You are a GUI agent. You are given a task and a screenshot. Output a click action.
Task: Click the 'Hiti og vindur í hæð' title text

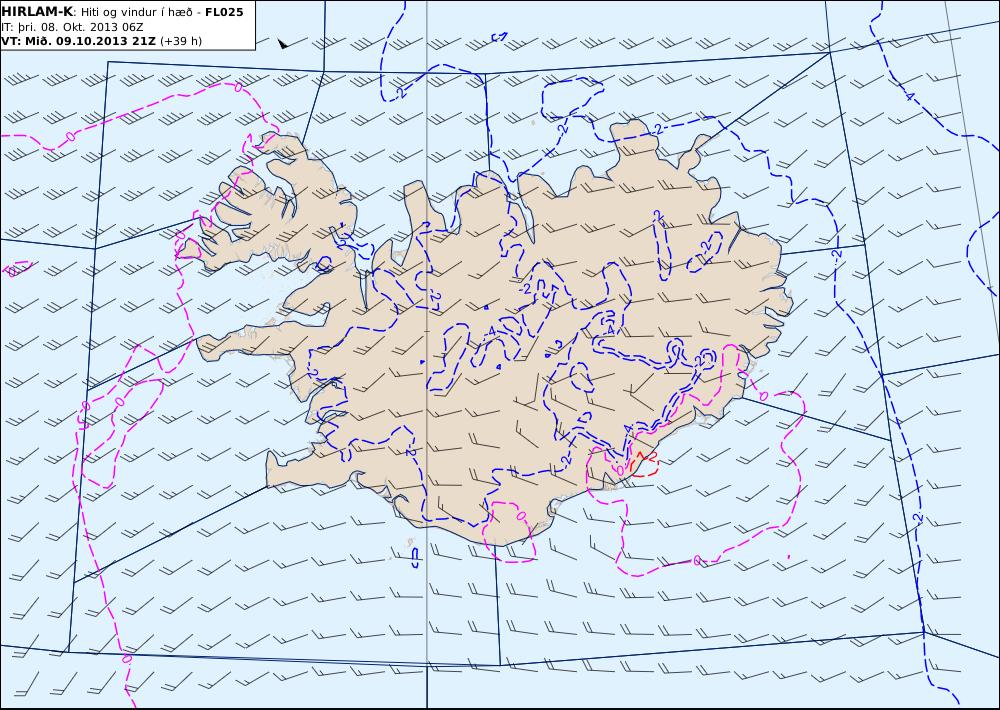coord(136,12)
